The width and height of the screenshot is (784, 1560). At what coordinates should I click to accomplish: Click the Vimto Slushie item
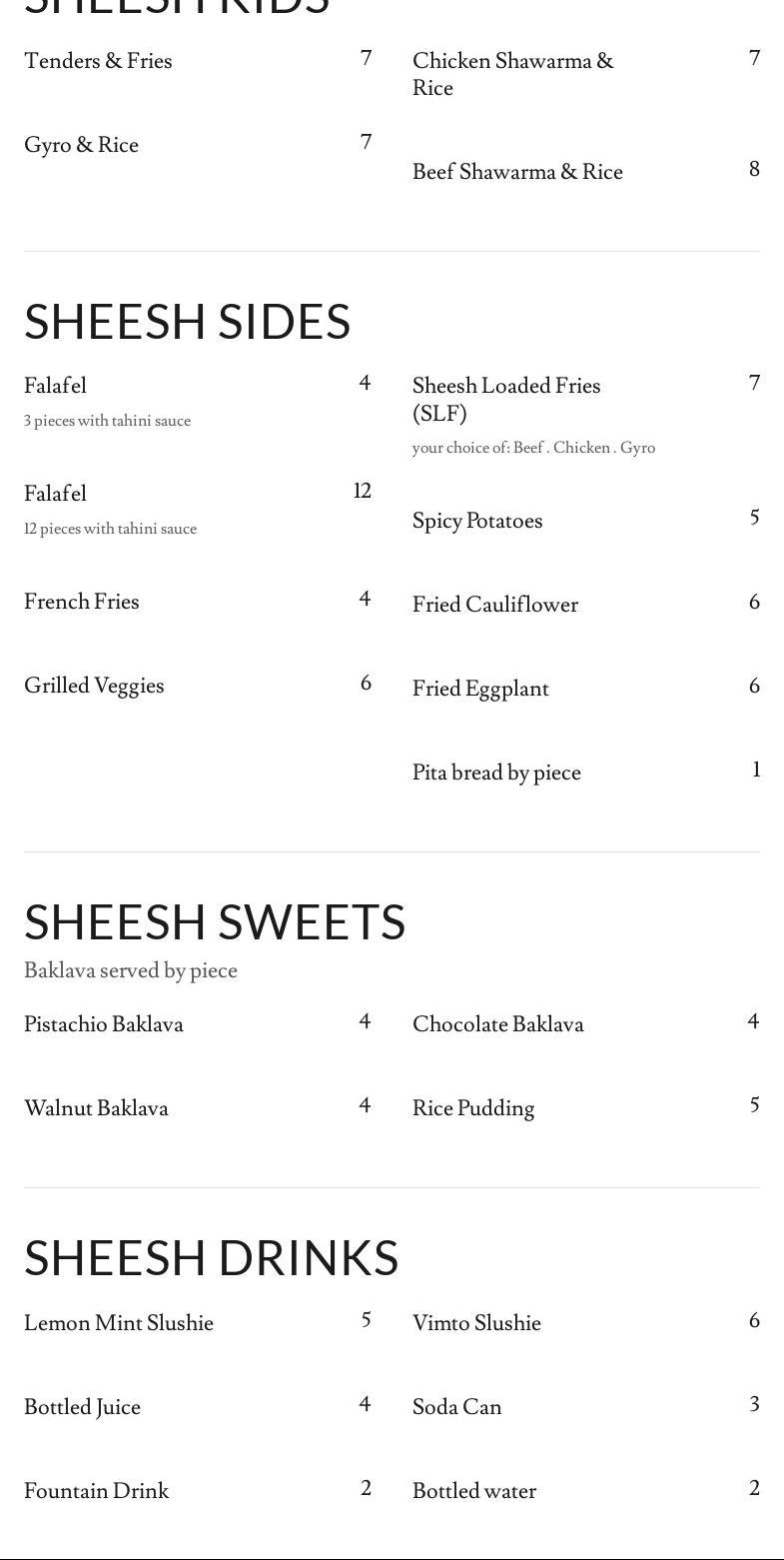click(476, 1323)
